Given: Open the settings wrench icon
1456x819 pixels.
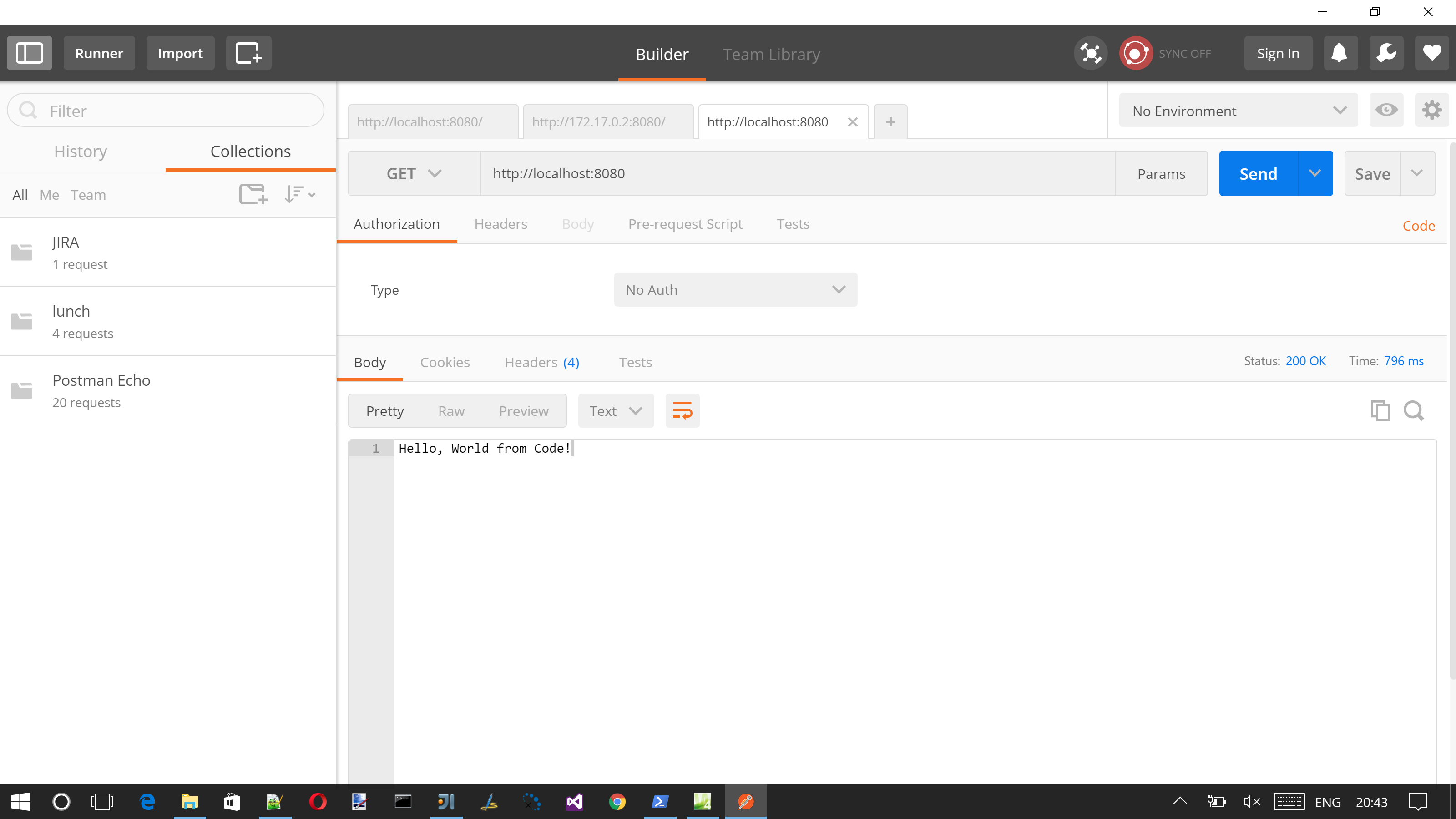Looking at the screenshot, I should pos(1386,53).
